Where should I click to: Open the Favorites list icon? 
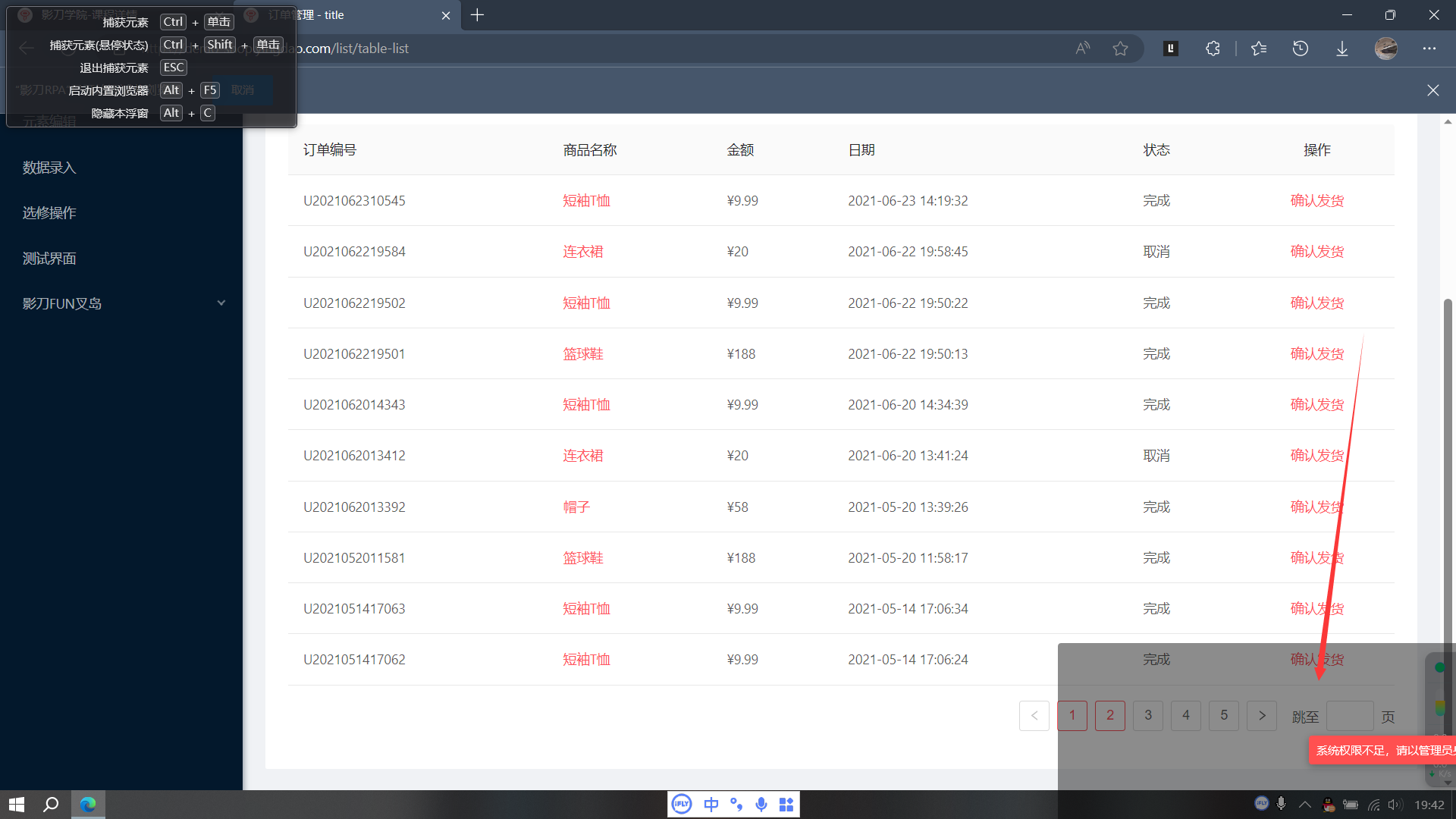tap(1259, 49)
